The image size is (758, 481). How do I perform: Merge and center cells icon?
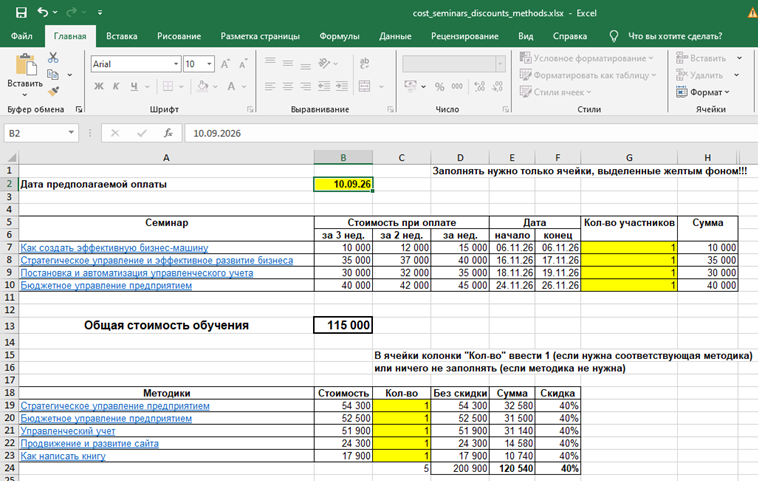[364, 87]
